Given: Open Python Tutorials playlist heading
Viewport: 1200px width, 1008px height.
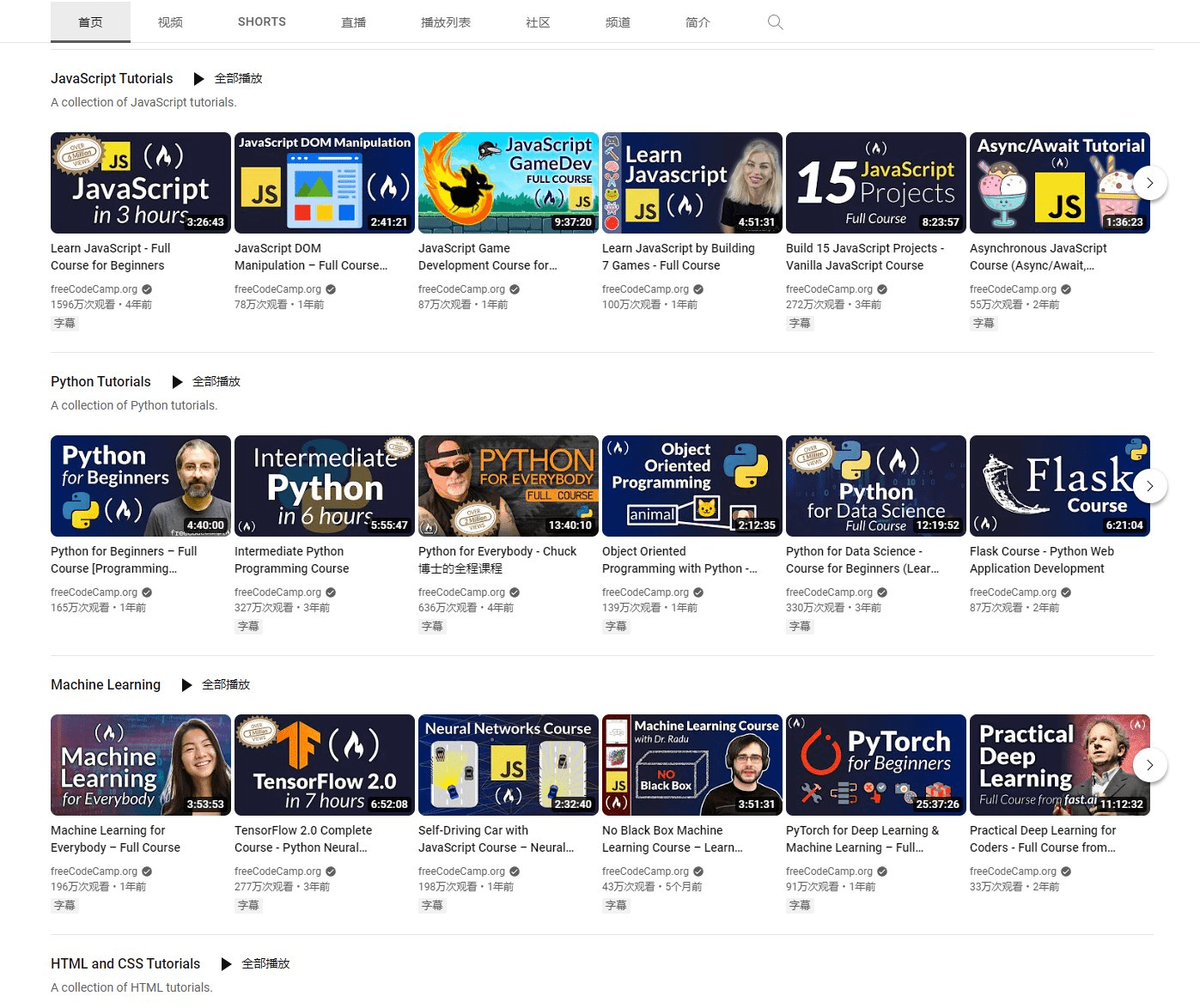Looking at the screenshot, I should coord(101,382).
